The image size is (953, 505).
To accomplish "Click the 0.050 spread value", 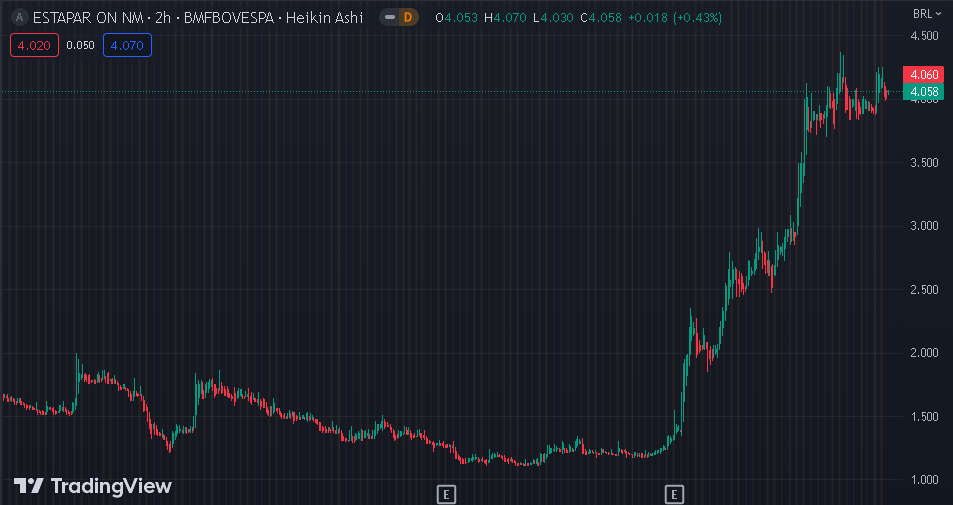I will tap(80, 46).
